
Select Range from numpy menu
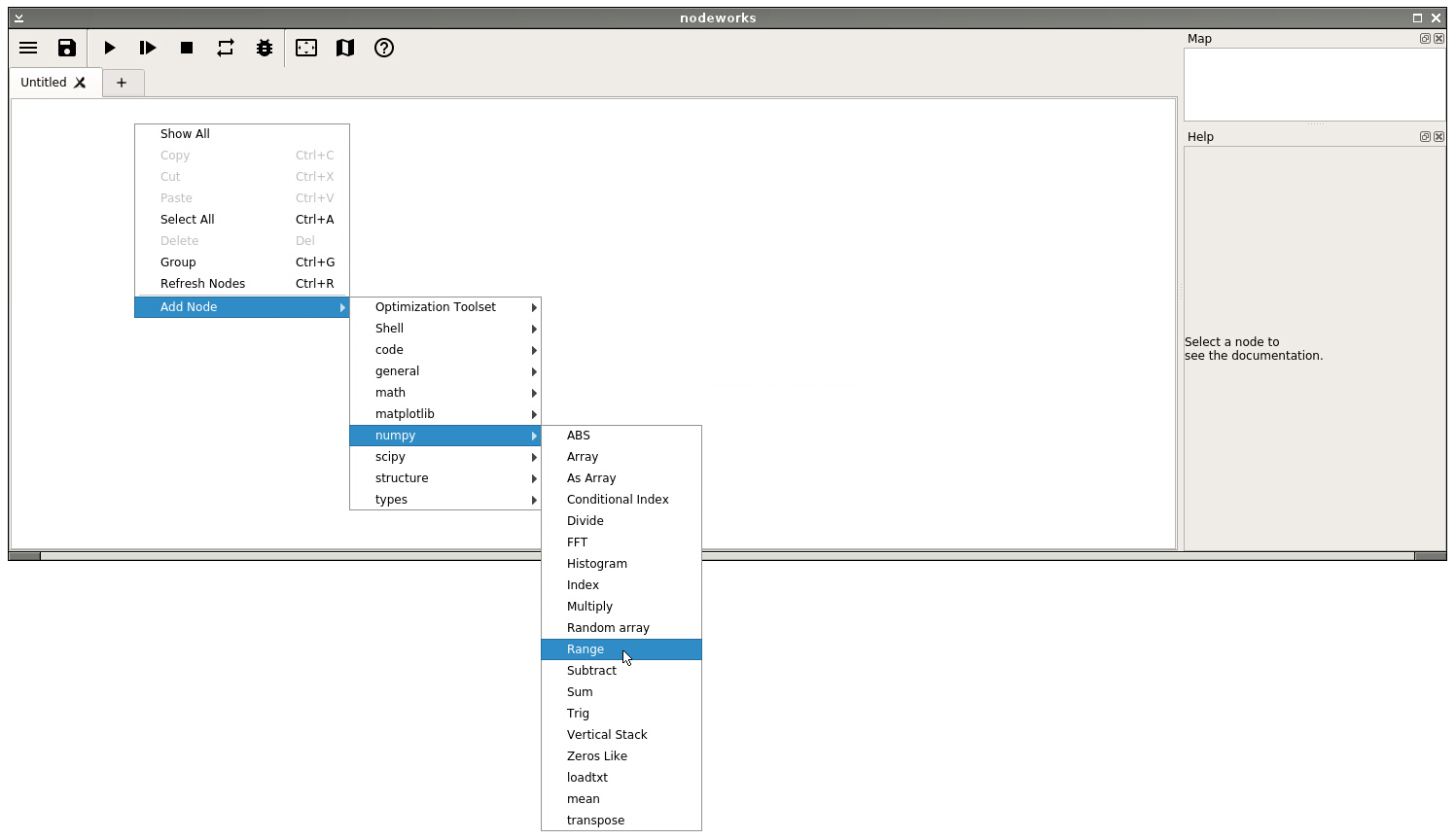coord(586,649)
